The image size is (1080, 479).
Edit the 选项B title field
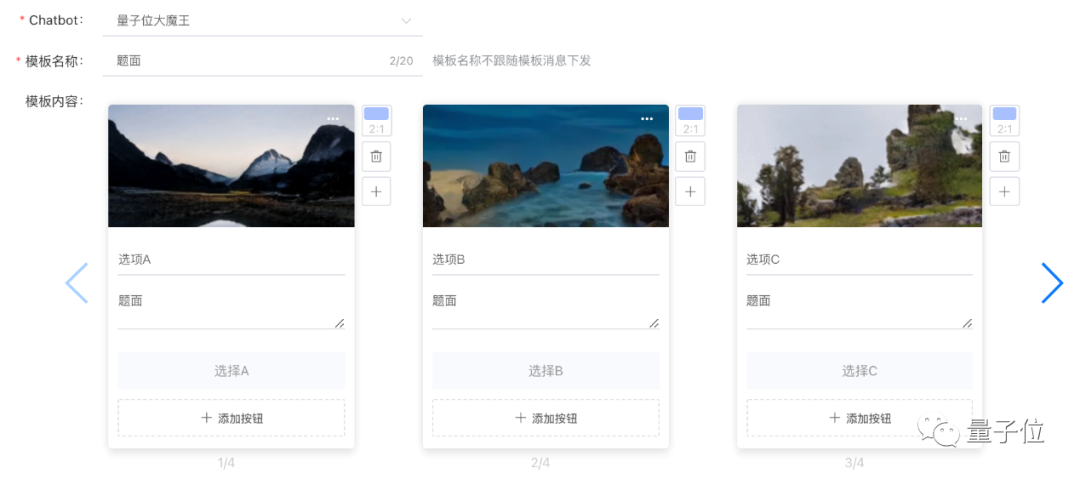coord(546,260)
